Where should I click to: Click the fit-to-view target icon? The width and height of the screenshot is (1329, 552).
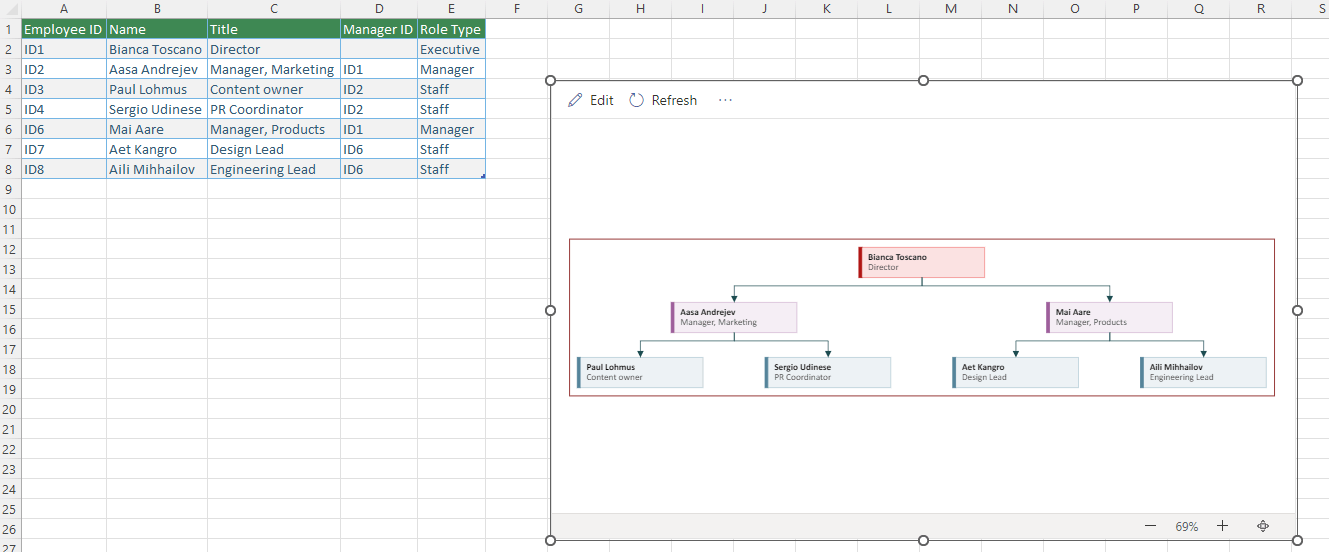click(1263, 526)
